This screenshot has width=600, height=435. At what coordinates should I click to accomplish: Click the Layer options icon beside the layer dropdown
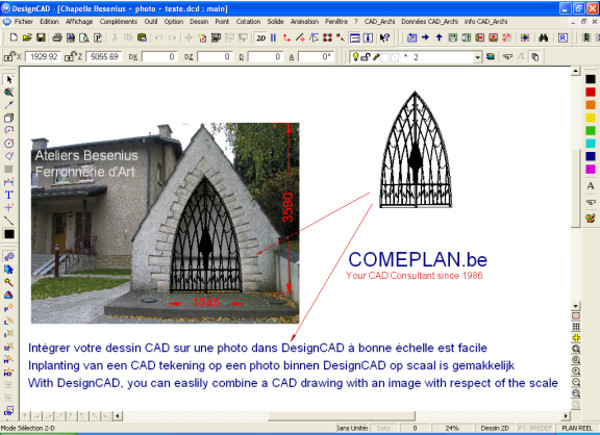(x=490, y=57)
